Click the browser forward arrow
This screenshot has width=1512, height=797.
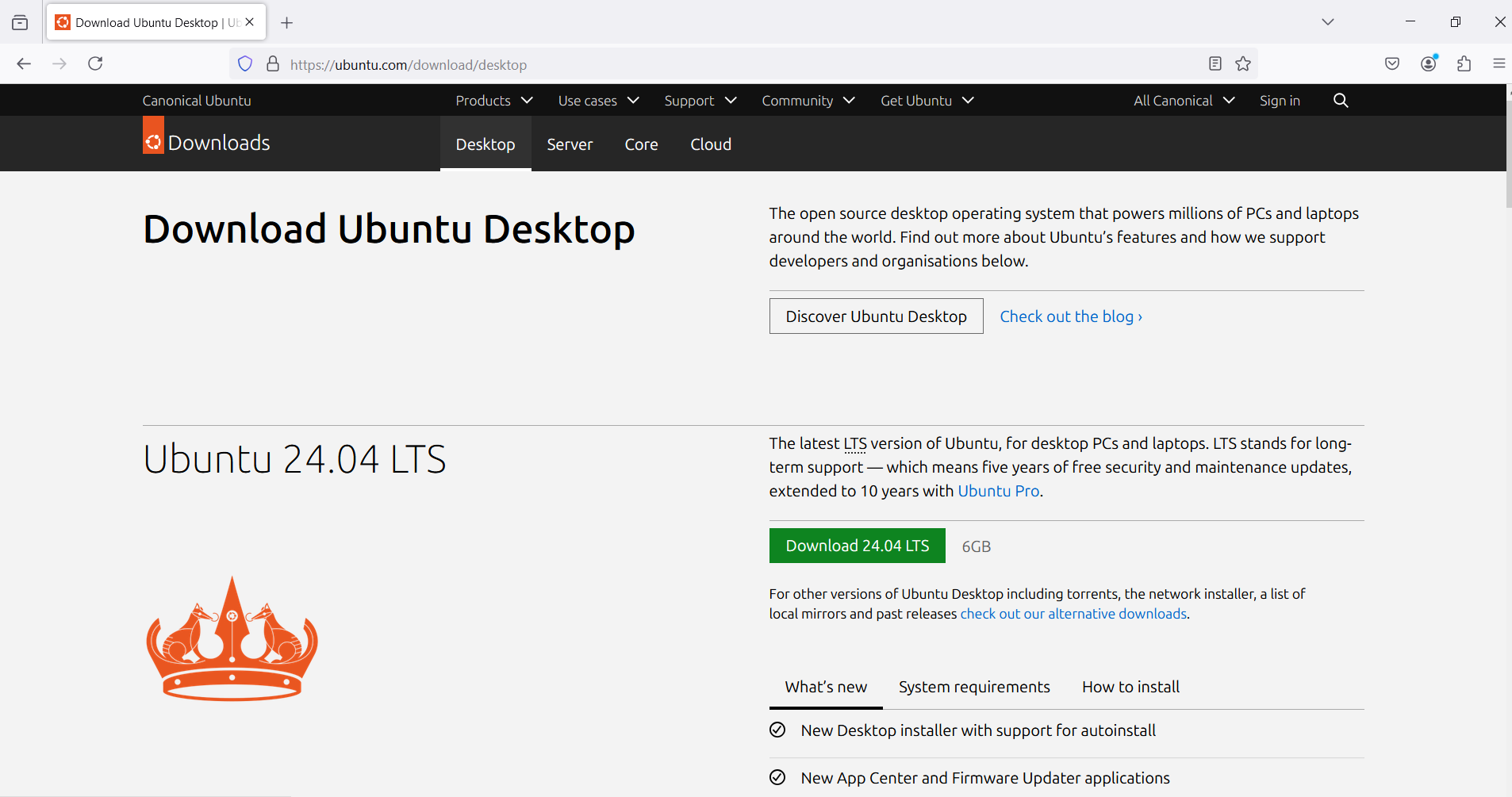(59, 63)
